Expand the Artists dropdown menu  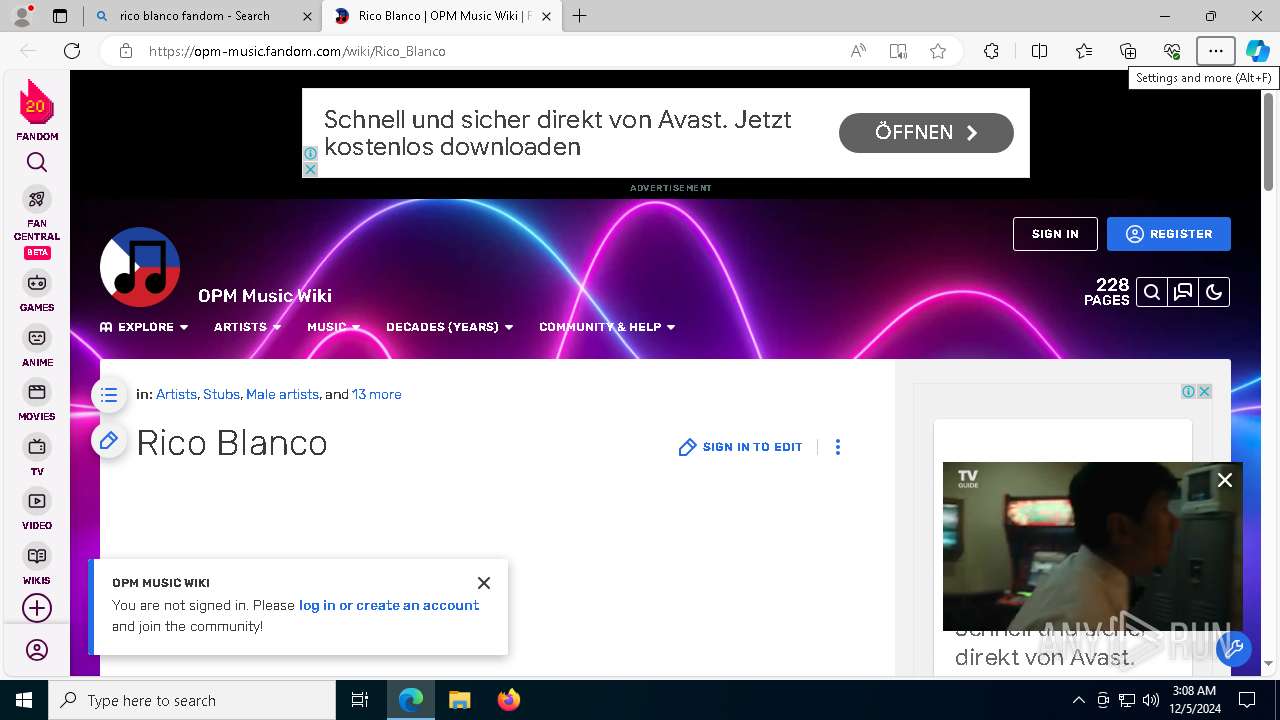[247, 327]
